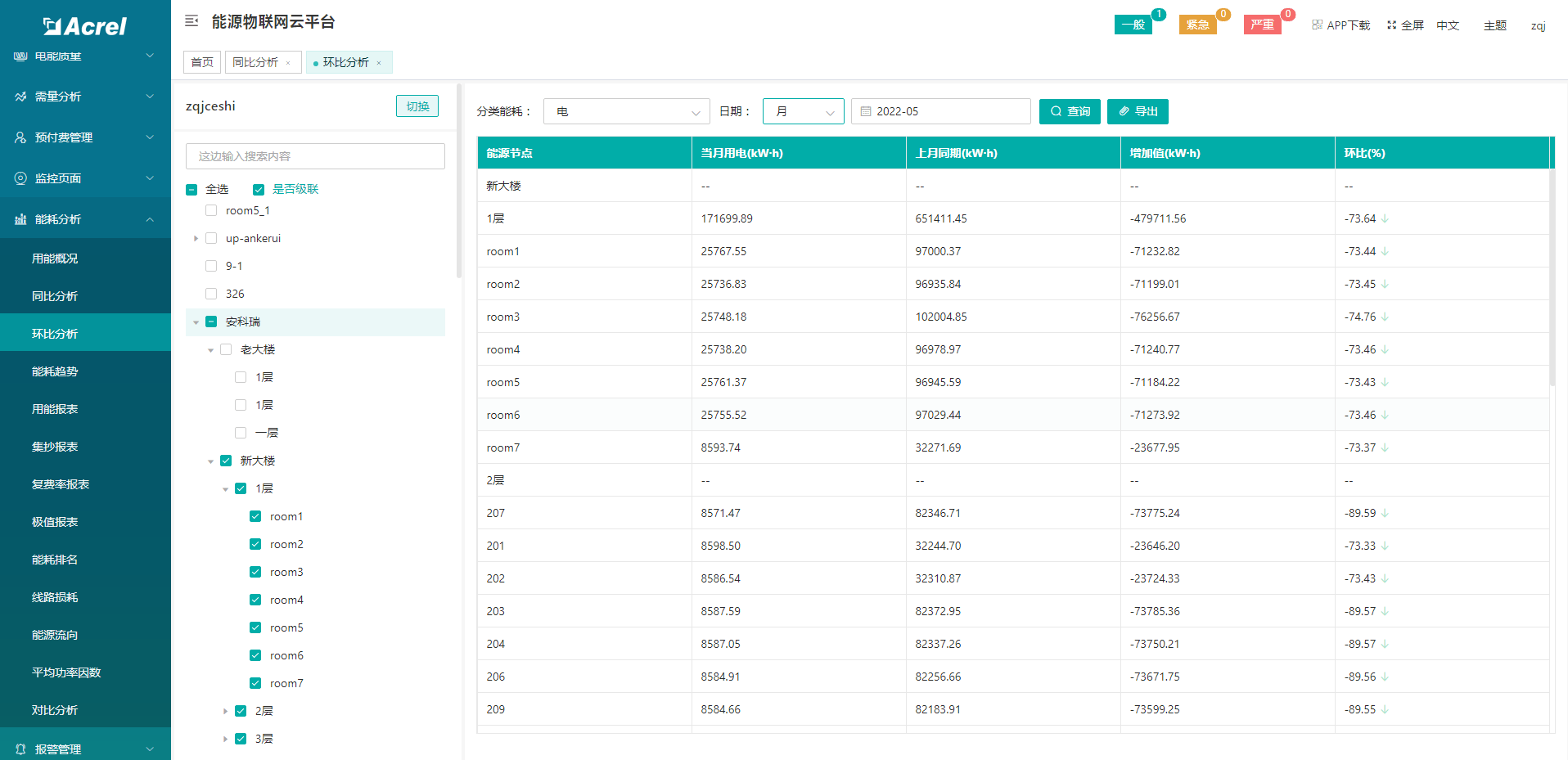Click the 环比(%) column header
Screen dimensions: 1568x760
click(1442, 153)
